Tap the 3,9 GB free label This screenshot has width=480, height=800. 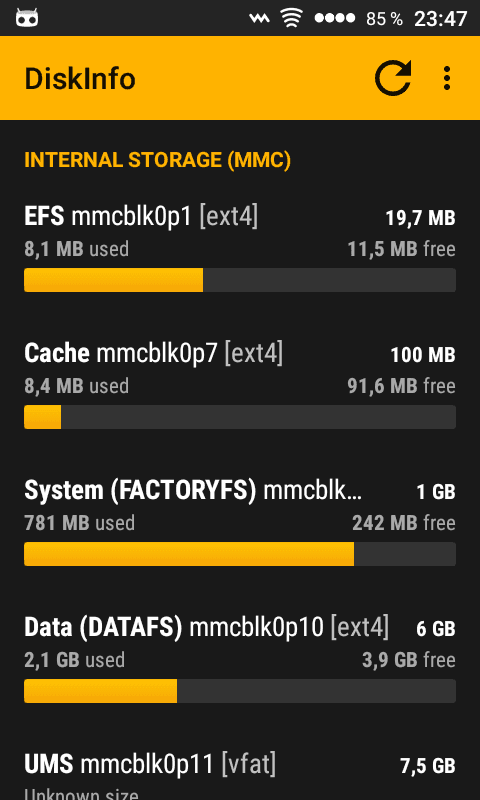[409, 660]
